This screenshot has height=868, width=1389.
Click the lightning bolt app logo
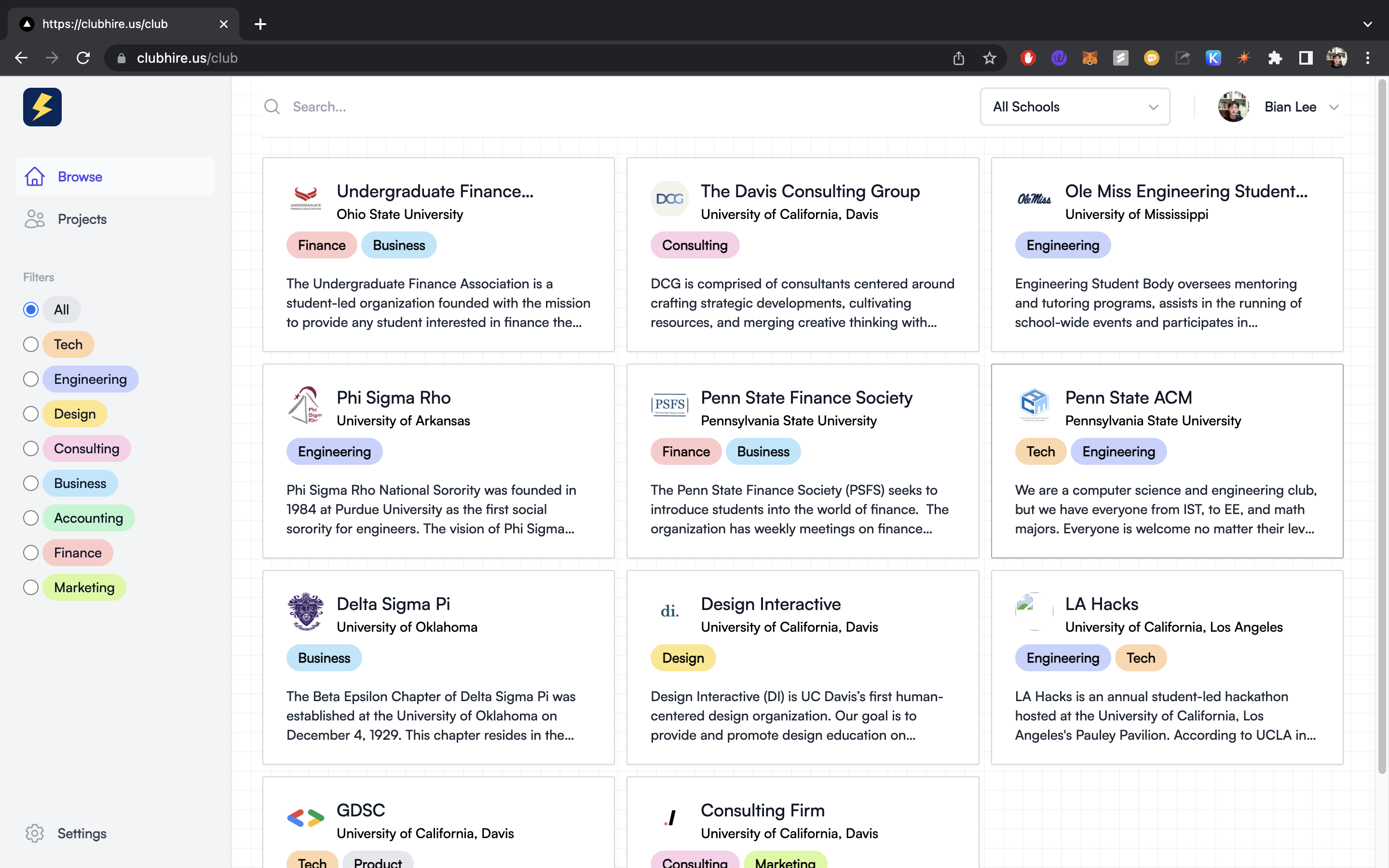click(42, 107)
